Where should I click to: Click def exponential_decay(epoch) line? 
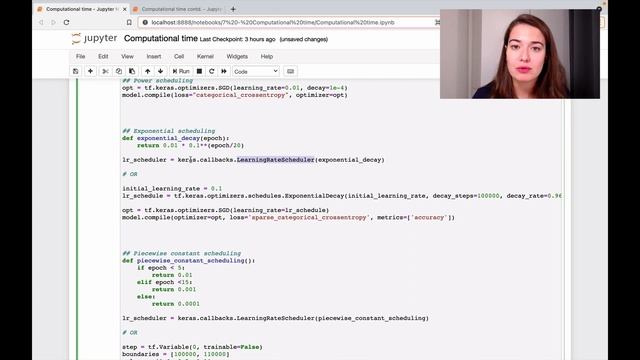[176, 138]
